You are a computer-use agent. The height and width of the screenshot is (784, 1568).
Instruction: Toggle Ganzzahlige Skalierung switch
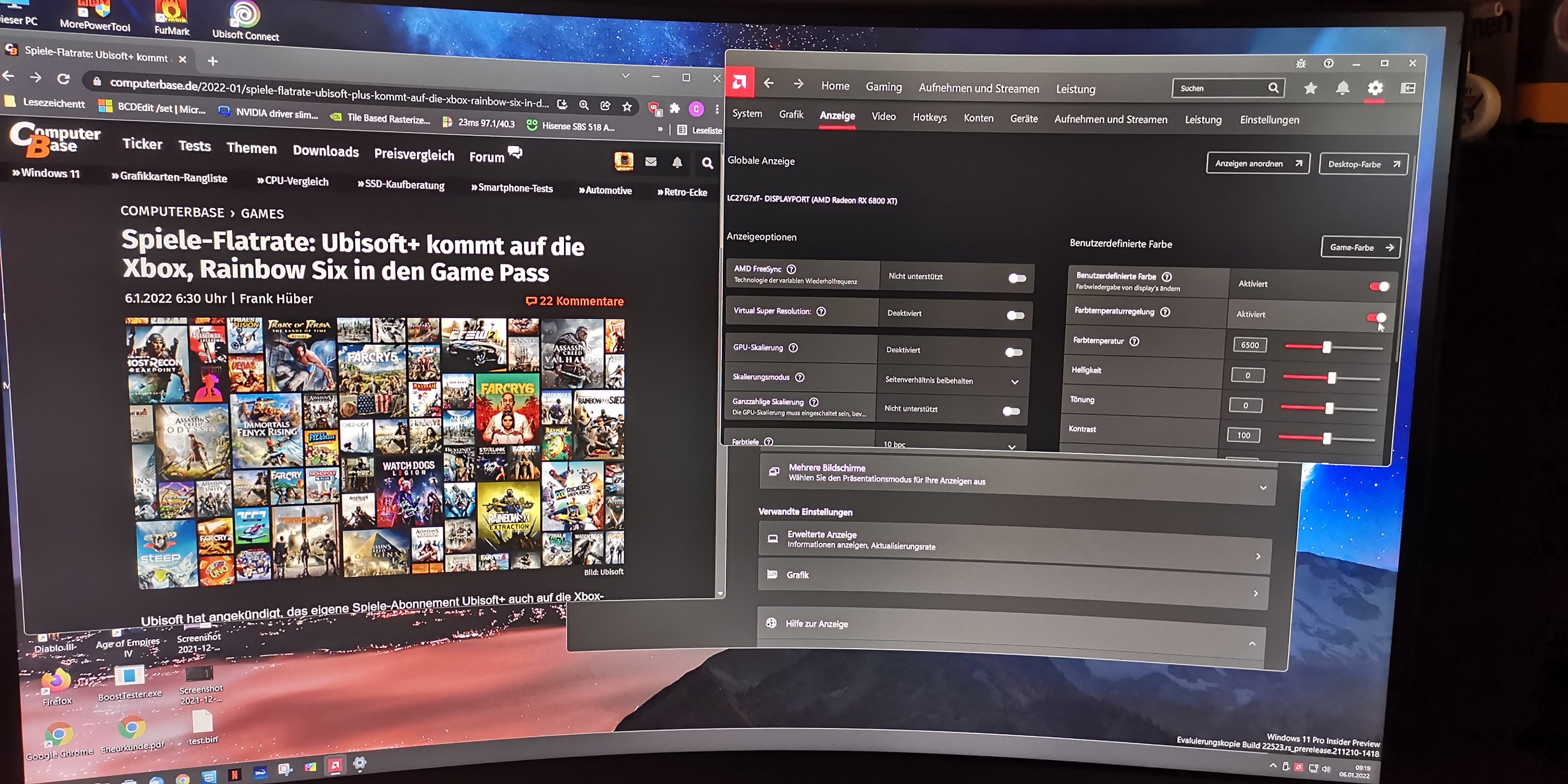coord(1012,412)
